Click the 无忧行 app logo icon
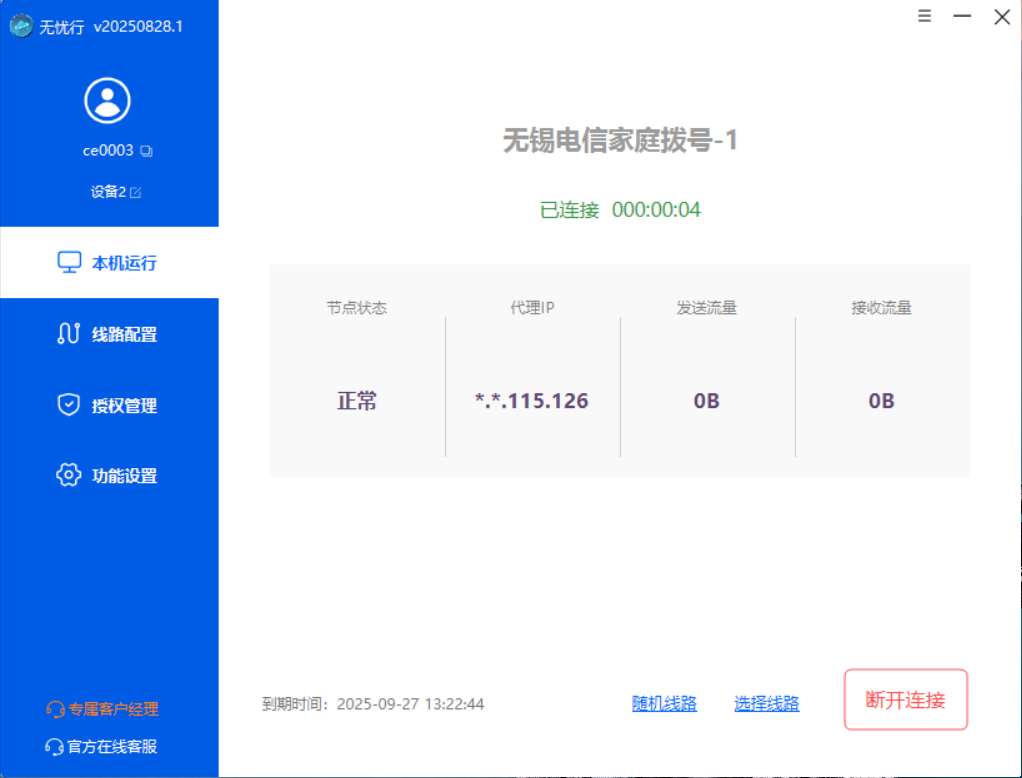The height and width of the screenshot is (778, 1022). (x=21, y=27)
